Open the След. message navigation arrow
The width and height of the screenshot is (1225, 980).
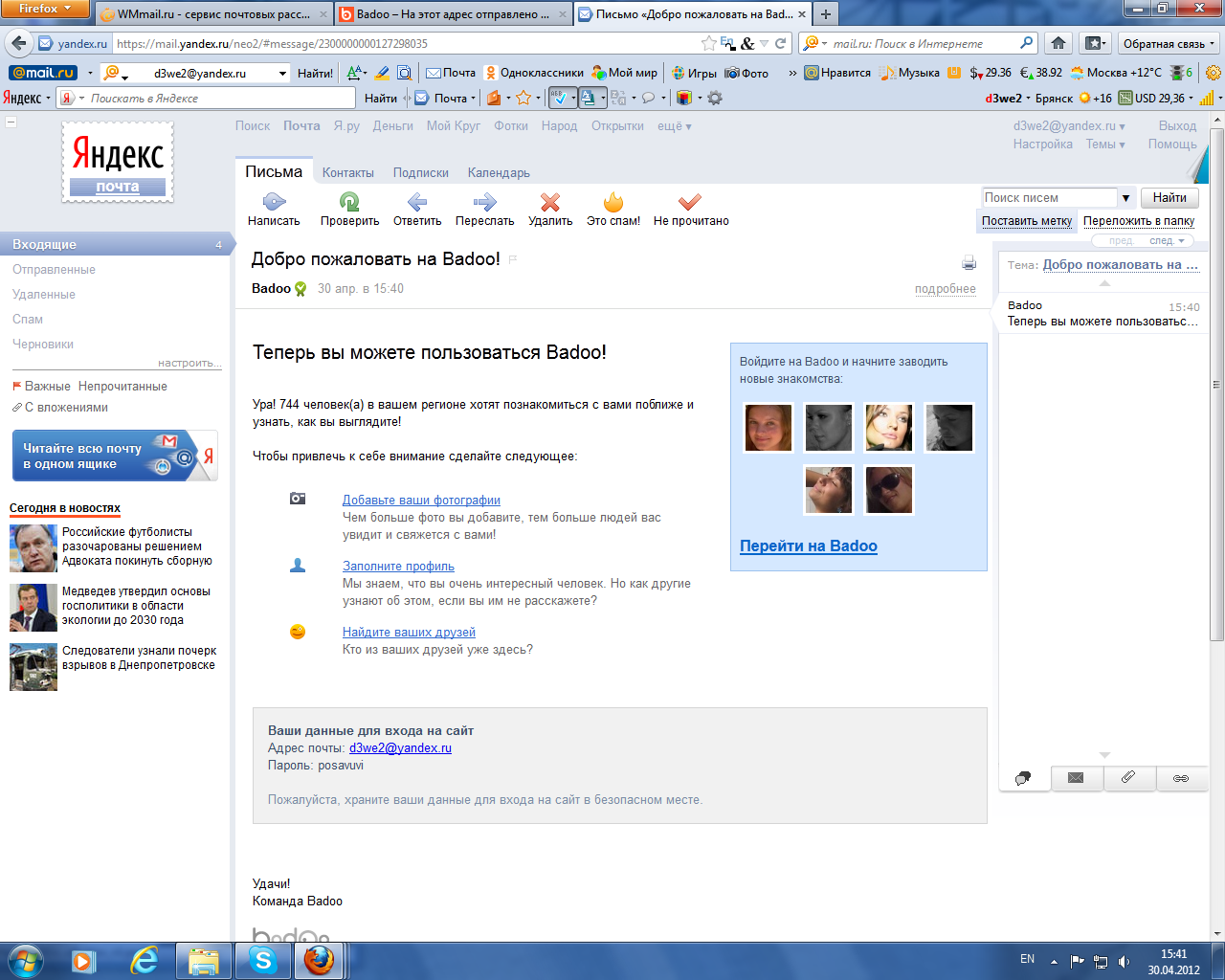1168,241
